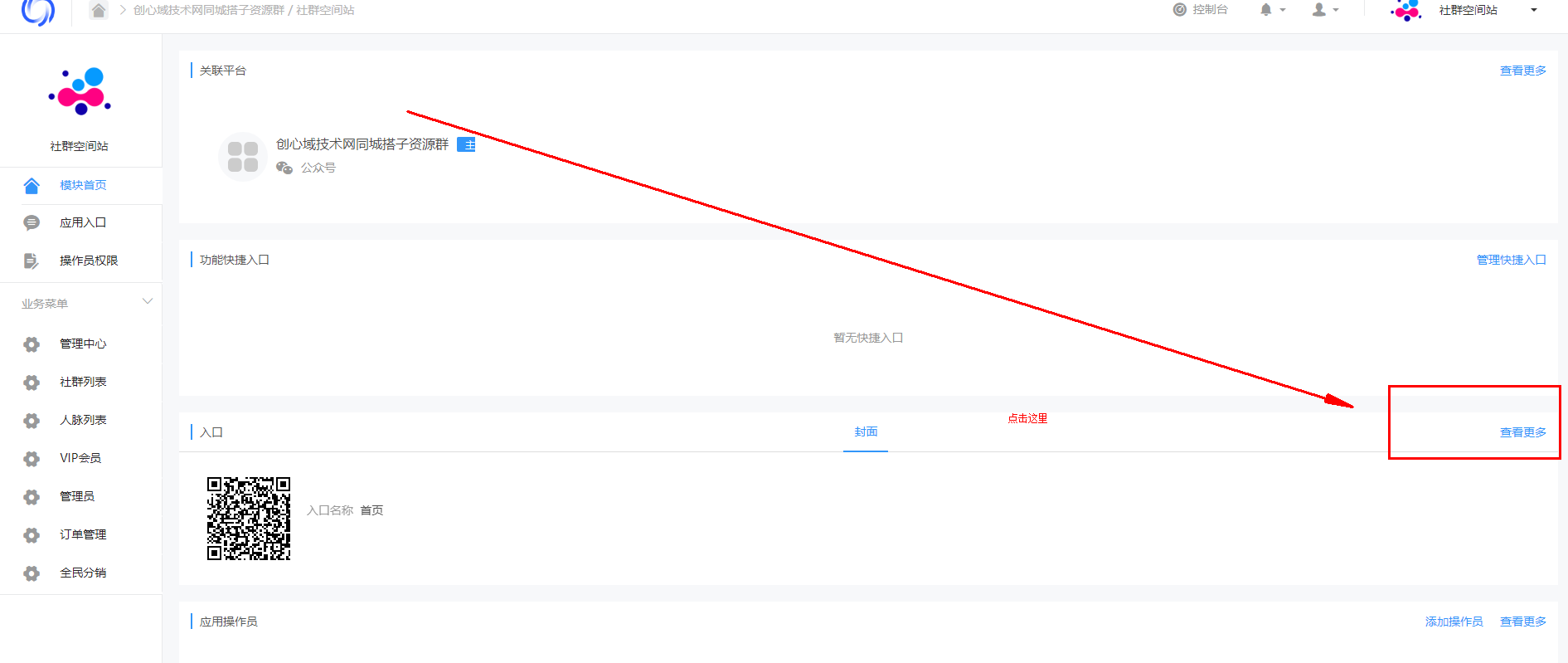Switch to the 封面 tab
Image resolution: width=1568 pixels, height=663 pixels.
[x=866, y=431]
